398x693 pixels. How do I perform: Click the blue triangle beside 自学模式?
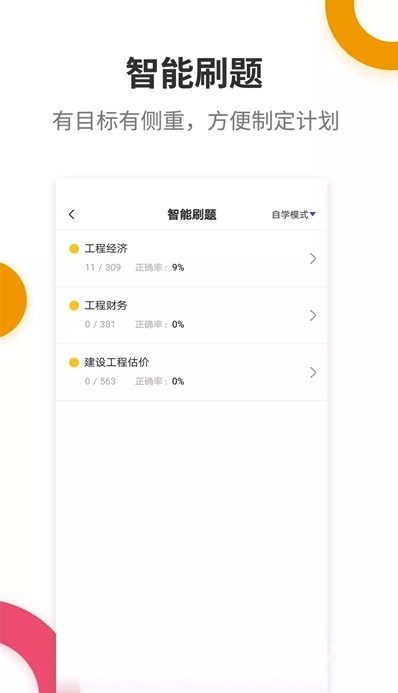313,214
